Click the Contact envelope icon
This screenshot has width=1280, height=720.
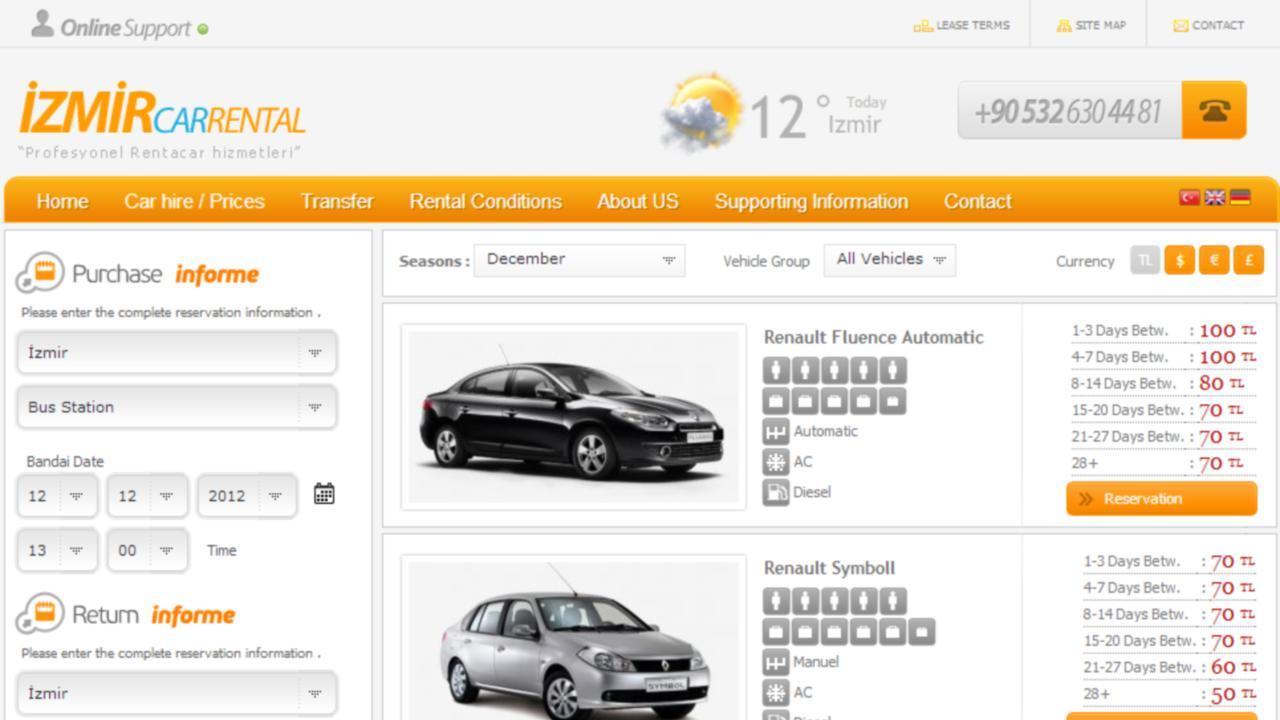pos(1181,26)
